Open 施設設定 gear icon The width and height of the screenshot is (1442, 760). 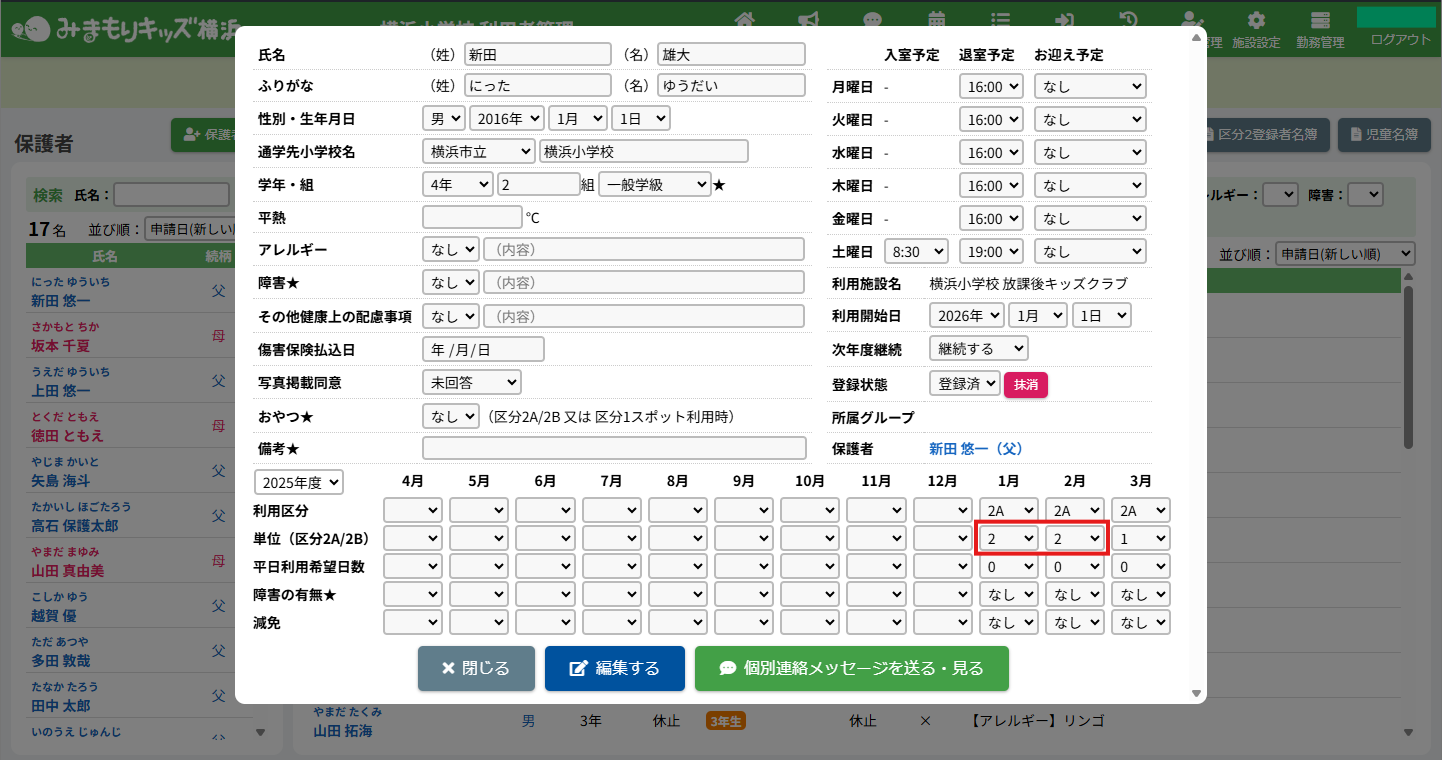pos(1256,28)
